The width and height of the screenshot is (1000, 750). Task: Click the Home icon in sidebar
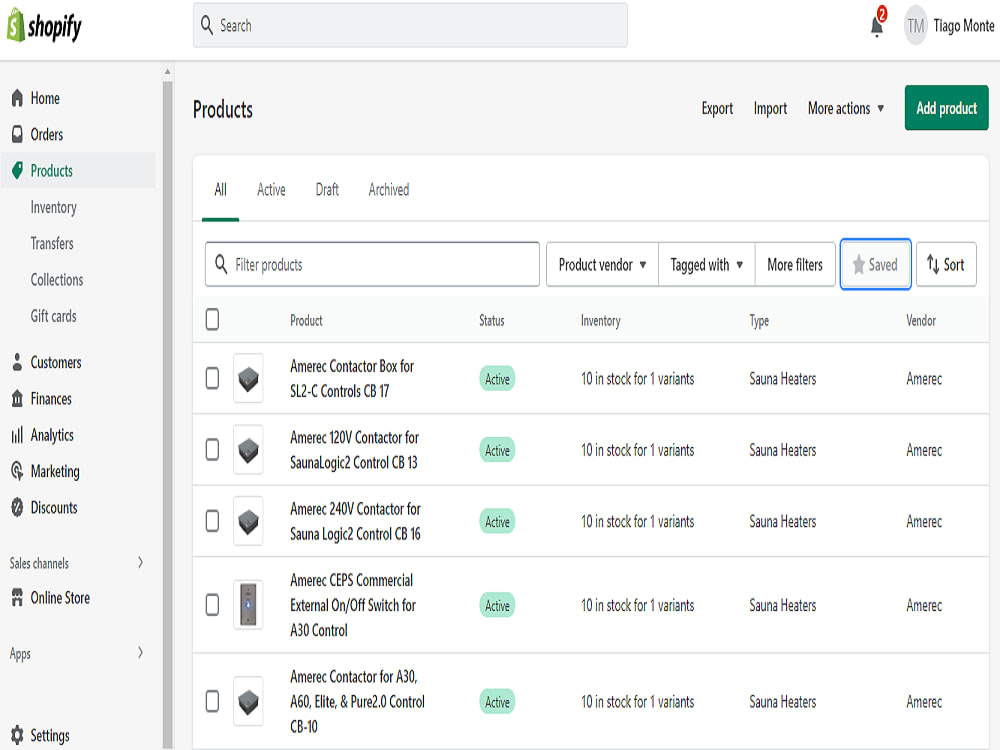[16, 98]
